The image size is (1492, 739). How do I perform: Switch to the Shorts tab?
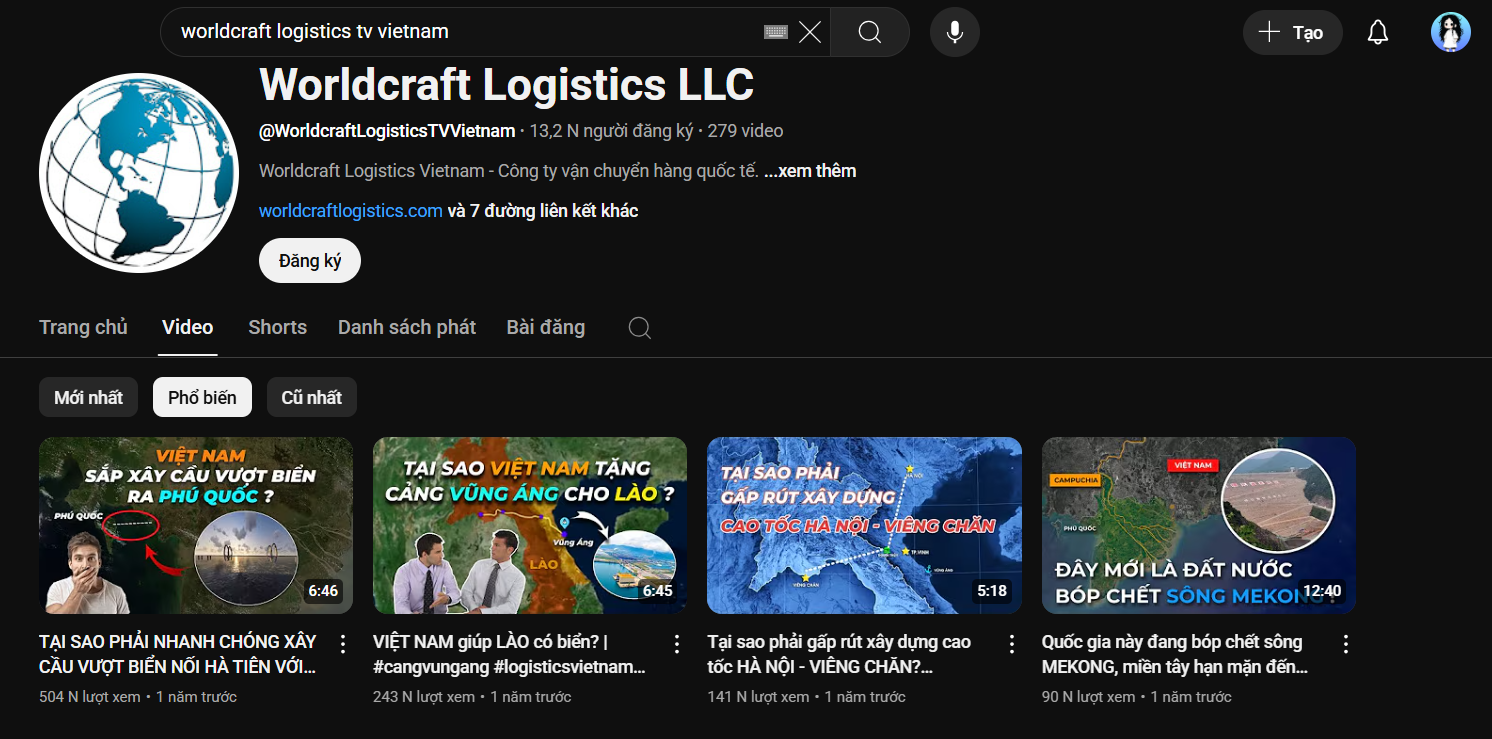(x=277, y=327)
